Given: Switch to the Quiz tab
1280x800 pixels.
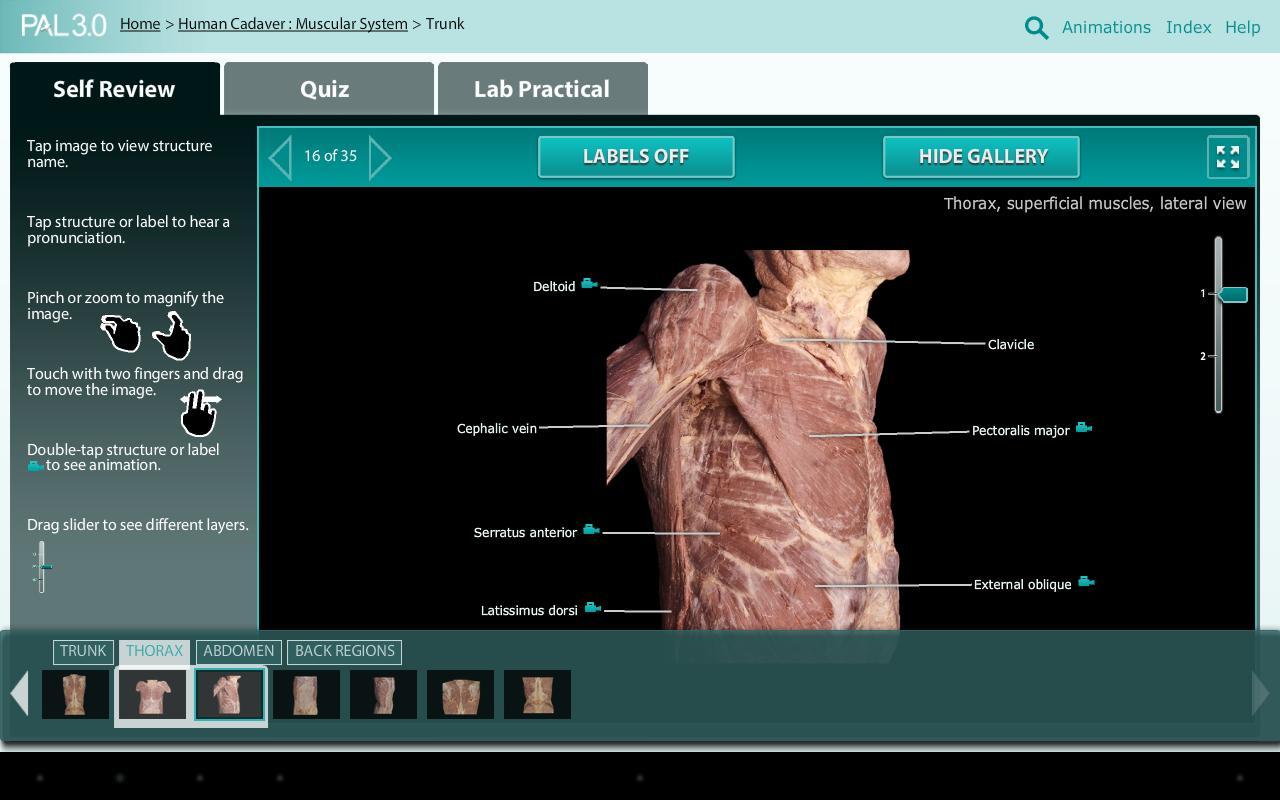Looking at the screenshot, I should [x=324, y=88].
